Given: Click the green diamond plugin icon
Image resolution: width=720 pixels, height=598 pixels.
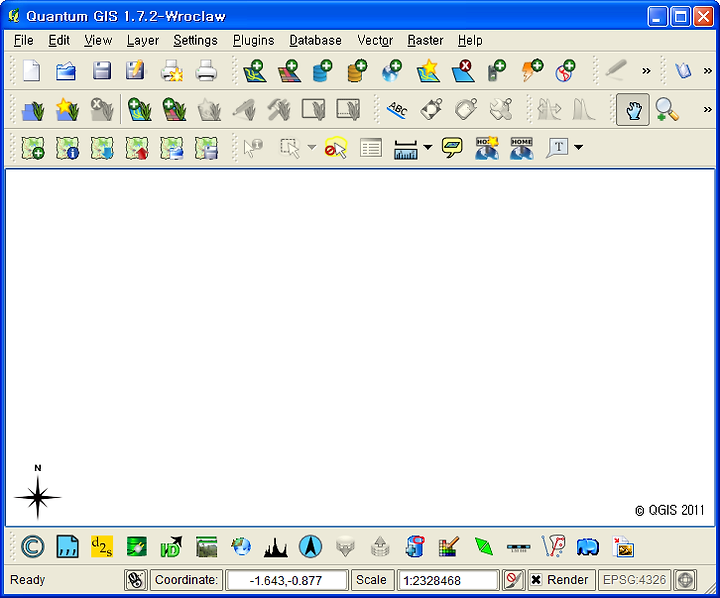Looking at the screenshot, I should pos(484,547).
